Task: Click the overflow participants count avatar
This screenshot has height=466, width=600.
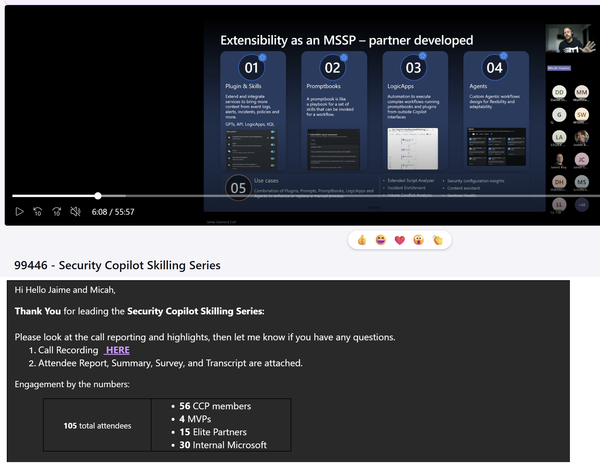Action: click(x=582, y=204)
